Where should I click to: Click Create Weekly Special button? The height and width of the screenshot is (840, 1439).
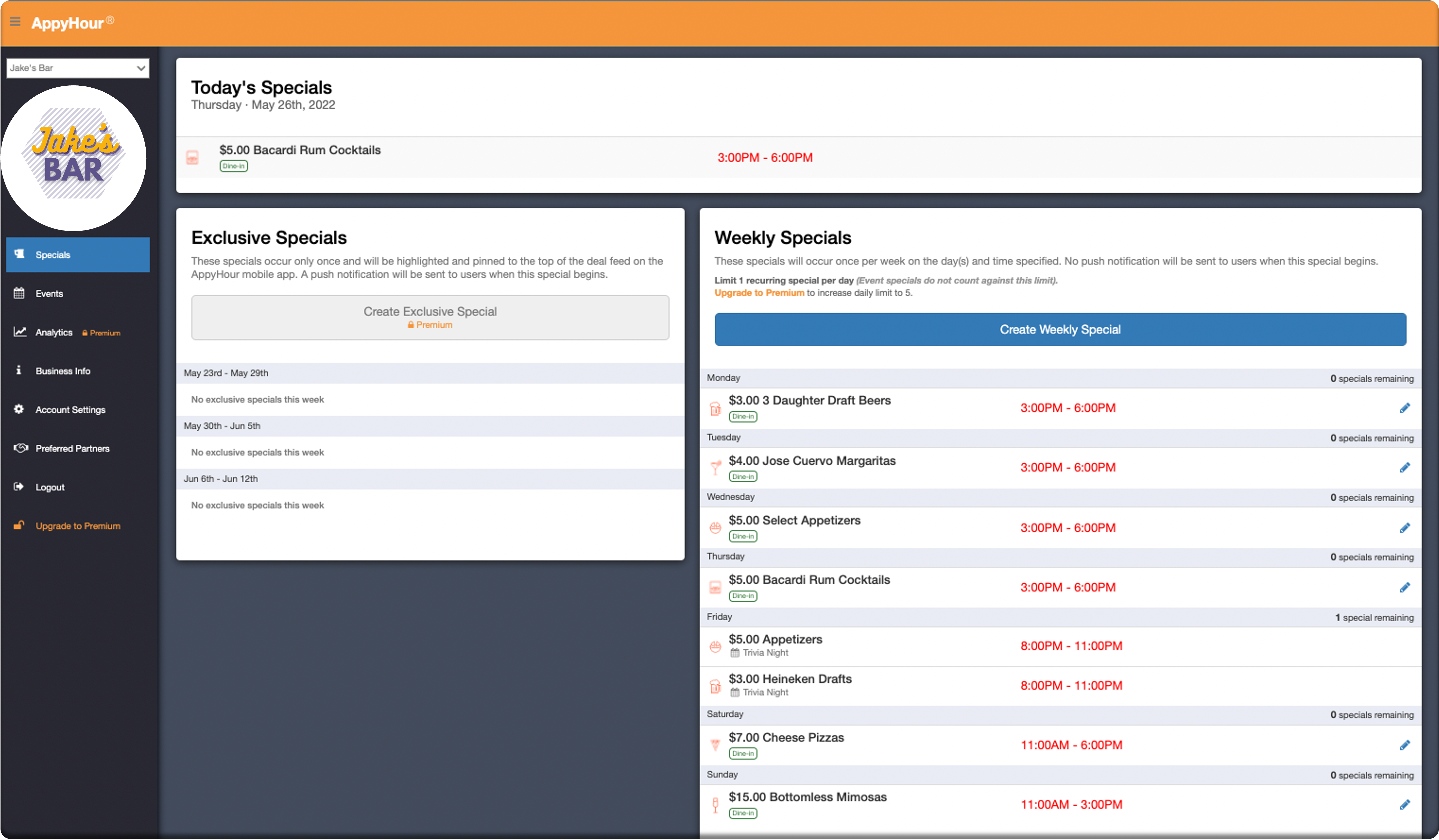[x=1060, y=330]
